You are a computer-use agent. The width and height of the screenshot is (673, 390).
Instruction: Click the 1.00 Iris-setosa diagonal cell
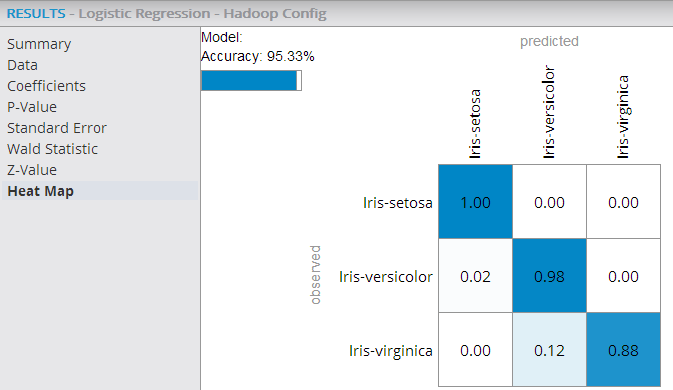pos(475,202)
